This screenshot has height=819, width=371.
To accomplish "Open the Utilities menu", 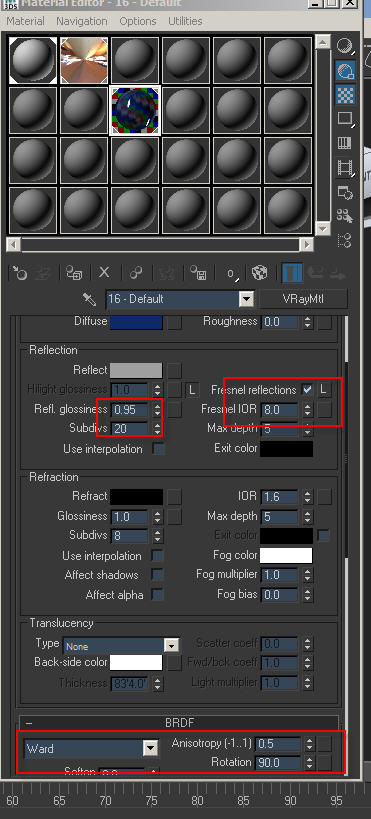I will coord(185,21).
